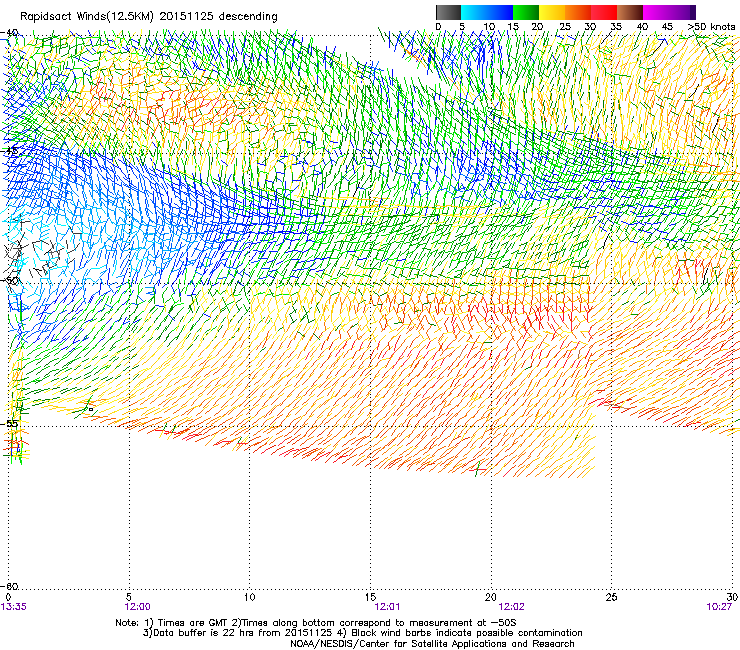Viewport: 740px width, 650px height.
Task: Click the '-45' latitude axis label
Action: (x=9, y=151)
